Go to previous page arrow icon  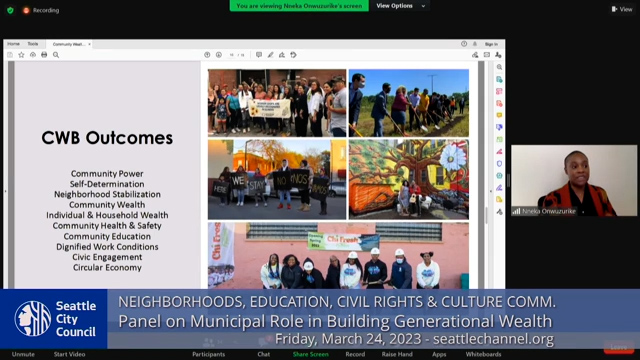pyautogui.click(x=207, y=55)
